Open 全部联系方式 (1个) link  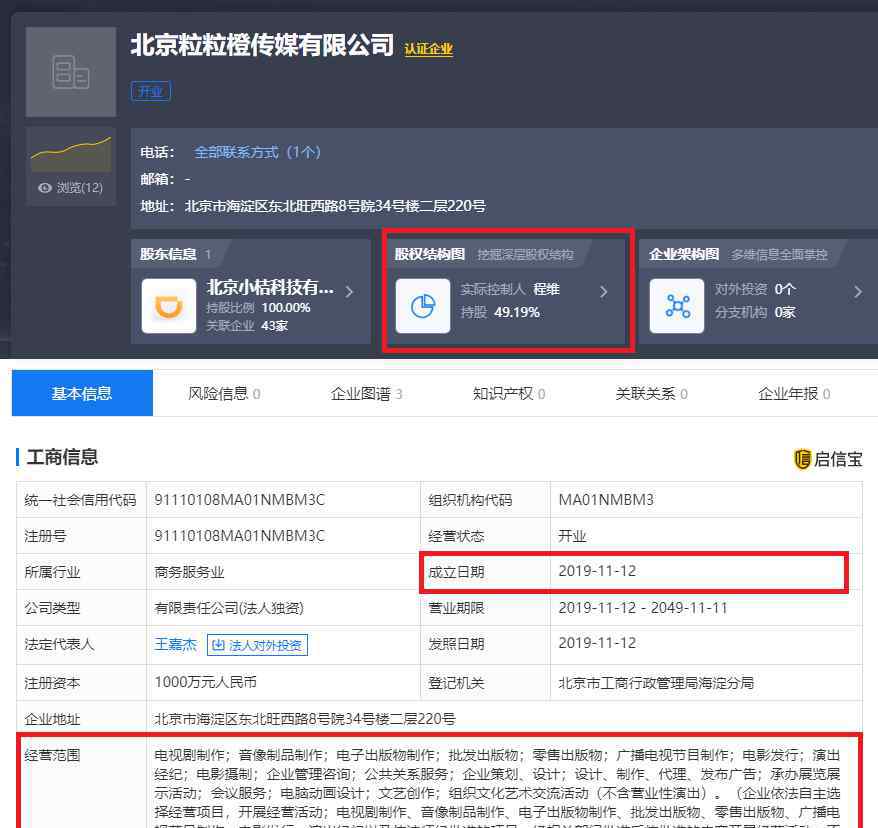(257, 152)
